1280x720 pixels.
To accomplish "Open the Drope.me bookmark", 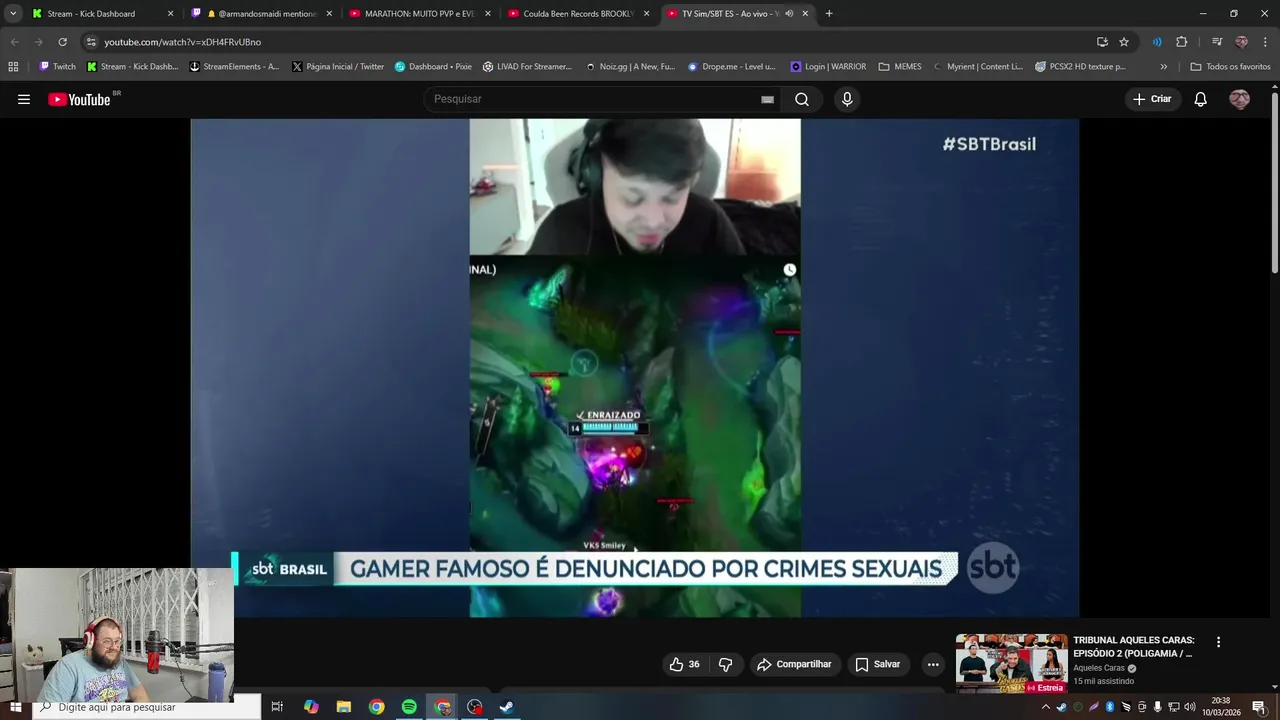I will 732,67.
